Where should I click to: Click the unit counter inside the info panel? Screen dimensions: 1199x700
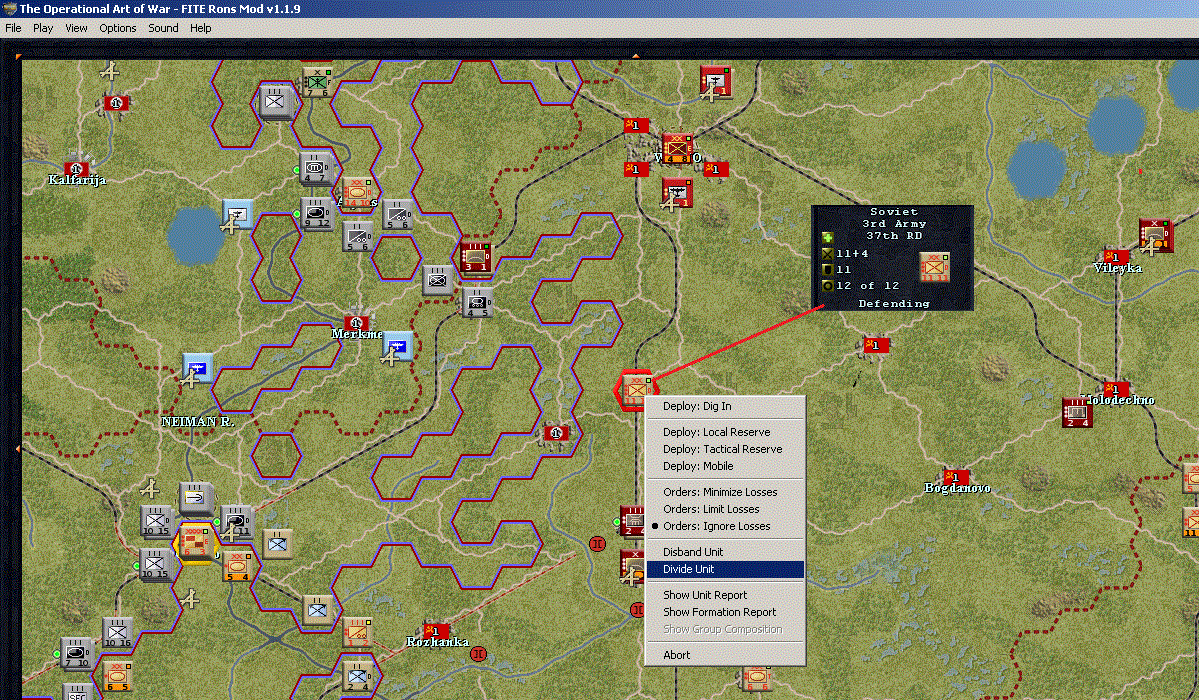click(x=934, y=267)
